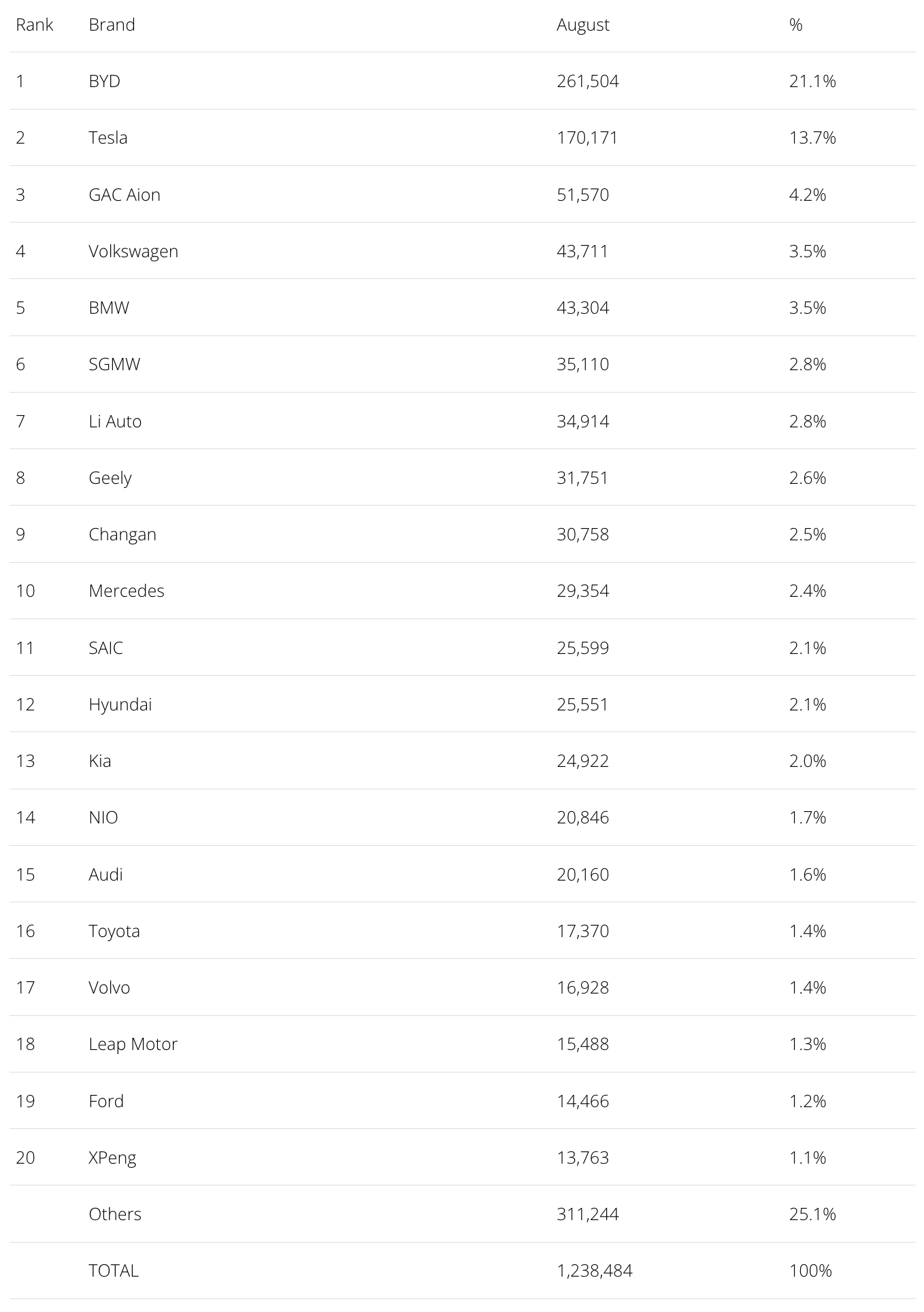The height and width of the screenshot is (1312, 924).
Task: Click the August column header
Action: point(582,25)
